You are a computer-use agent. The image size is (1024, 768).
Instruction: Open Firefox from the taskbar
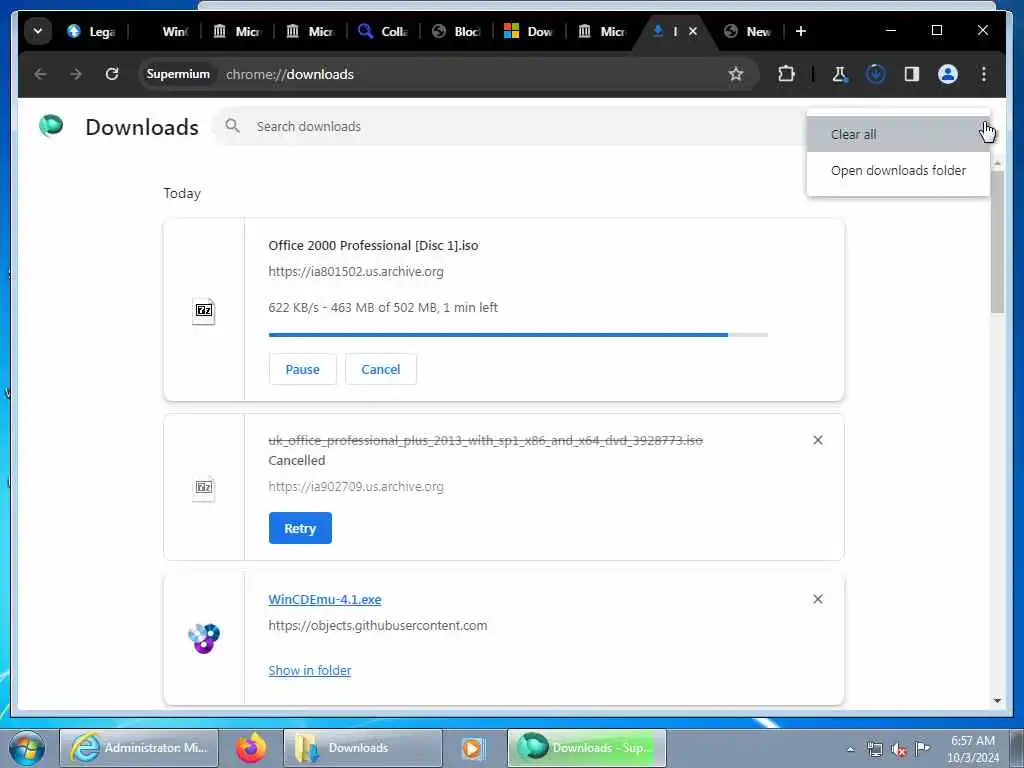pyautogui.click(x=251, y=748)
